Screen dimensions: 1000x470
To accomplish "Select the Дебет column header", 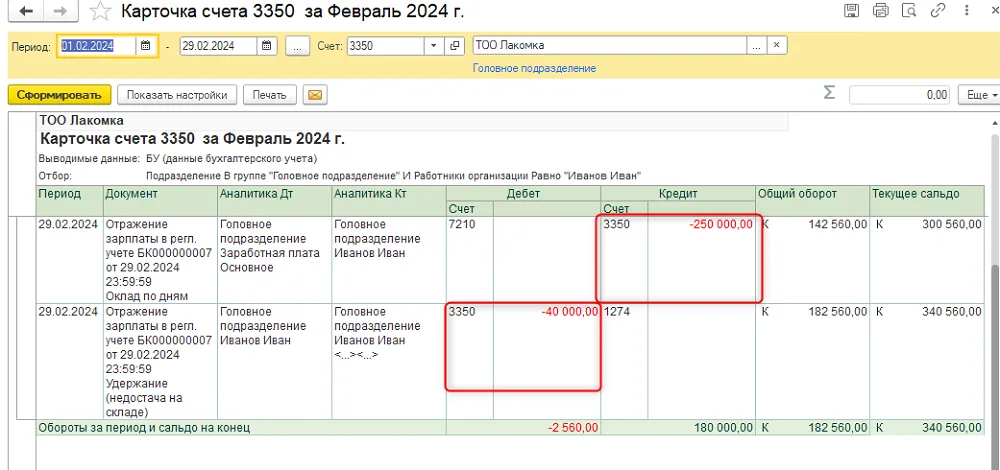I will (524, 193).
